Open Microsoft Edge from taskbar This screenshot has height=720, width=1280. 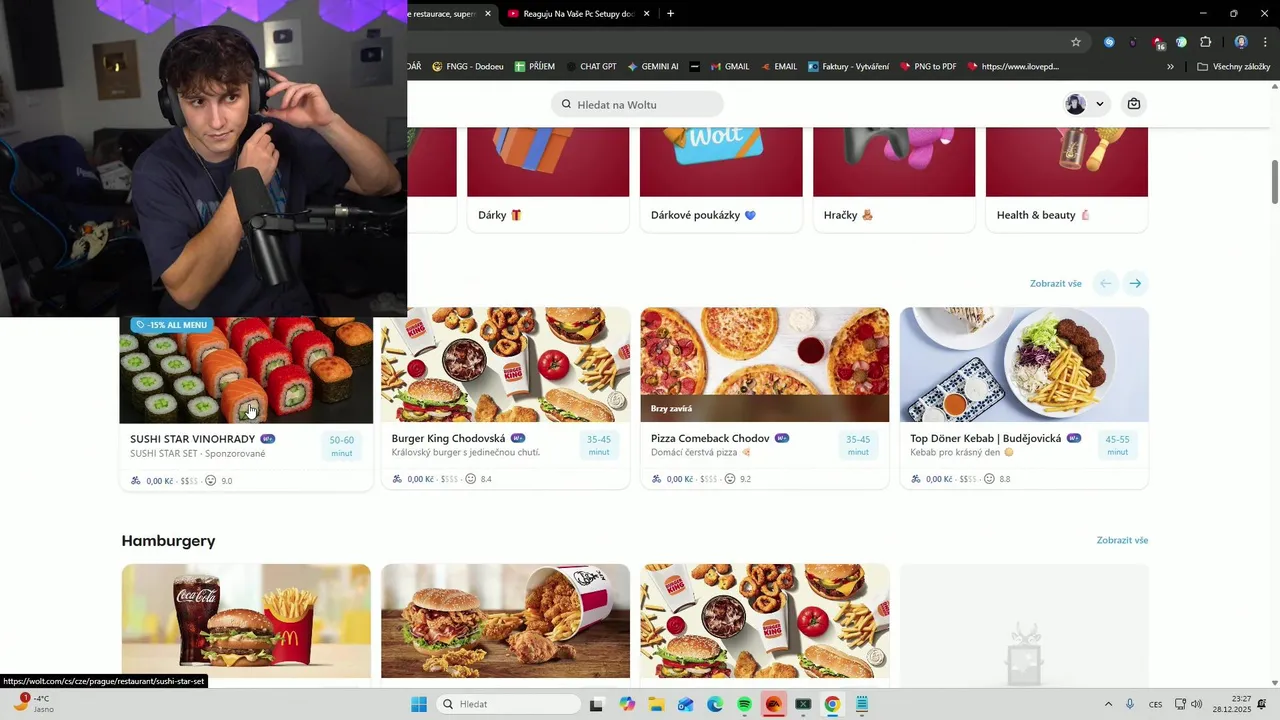(x=715, y=704)
